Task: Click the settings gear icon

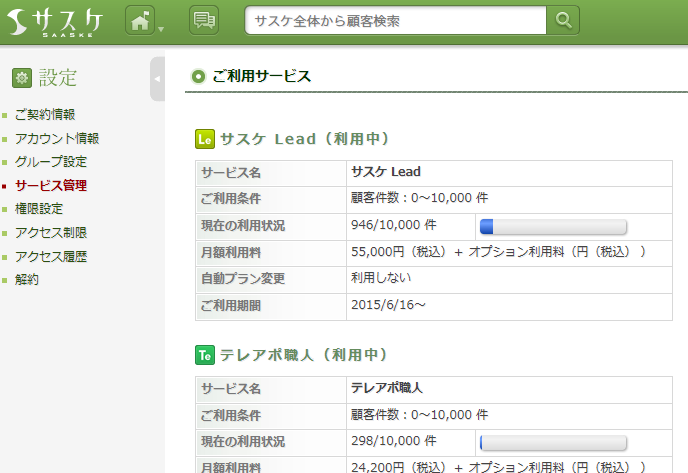Action: tap(21, 78)
